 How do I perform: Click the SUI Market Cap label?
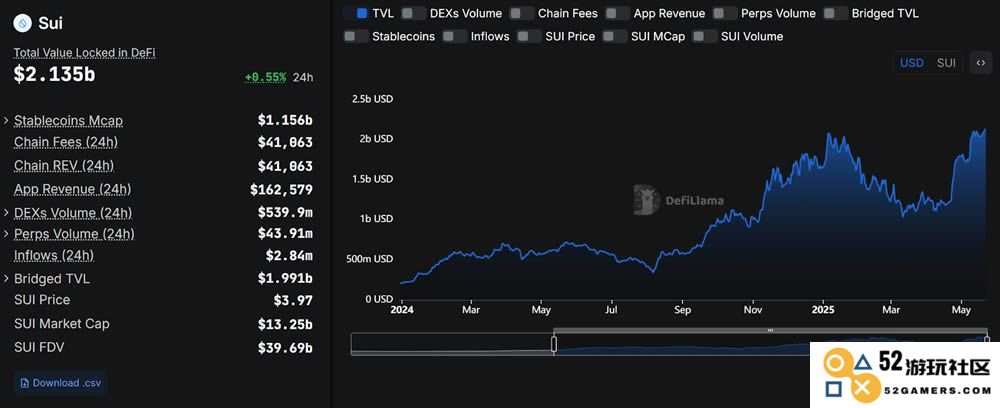[x=62, y=324]
